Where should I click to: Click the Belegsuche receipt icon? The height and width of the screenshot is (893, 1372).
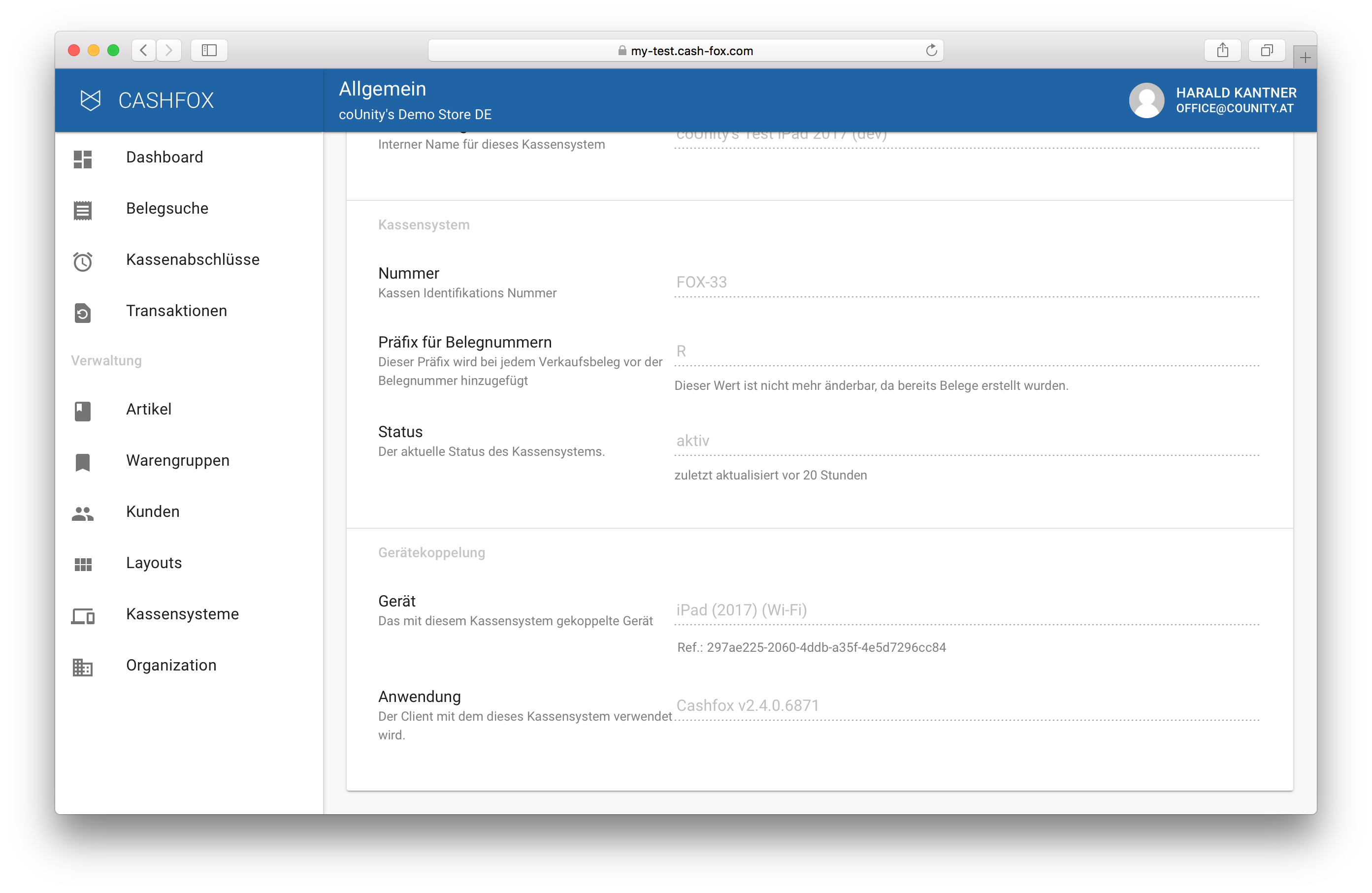(x=82, y=210)
